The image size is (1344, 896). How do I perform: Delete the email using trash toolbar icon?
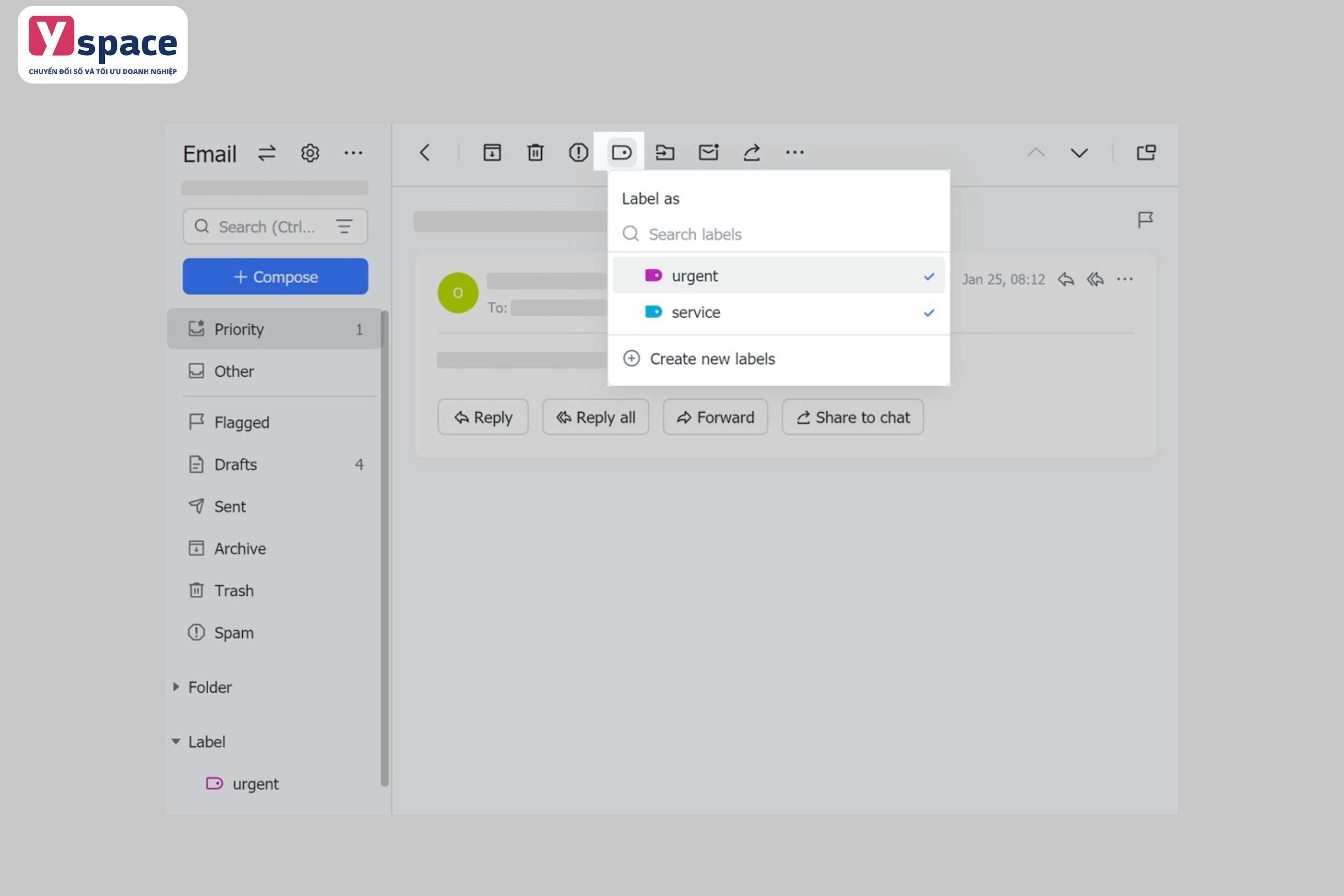click(535, 153)
